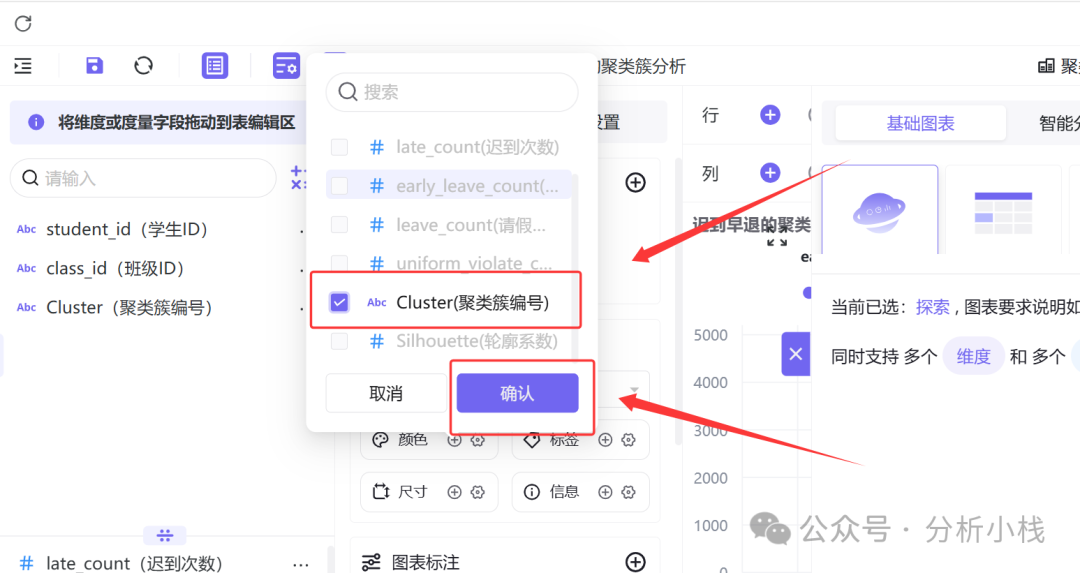Select Cluster（聚类簇编号）in left field list

[129, 307]
